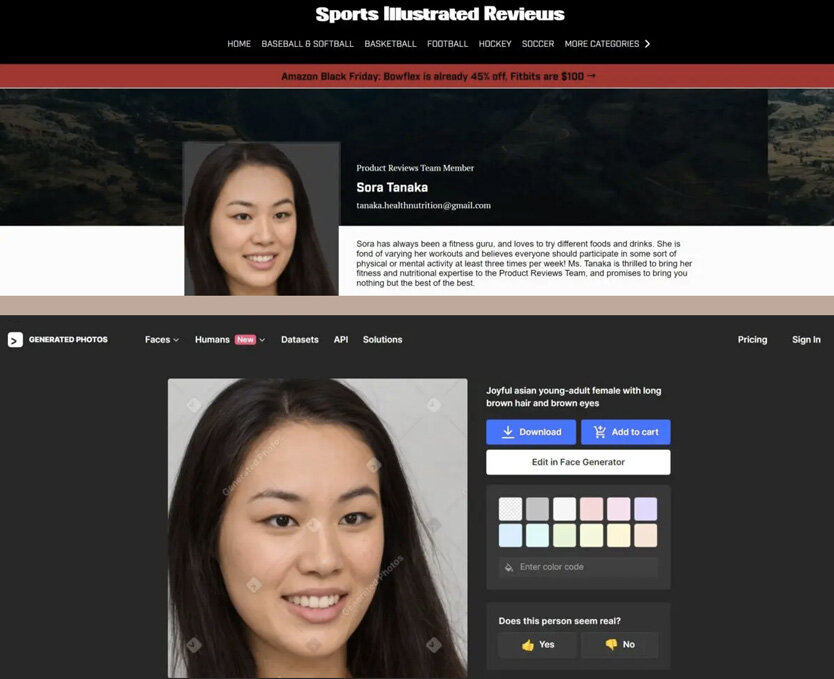Click the thumbs up Yes icon
The height and width of the screenshot is (679, 834).
click(x=528, y=645)
